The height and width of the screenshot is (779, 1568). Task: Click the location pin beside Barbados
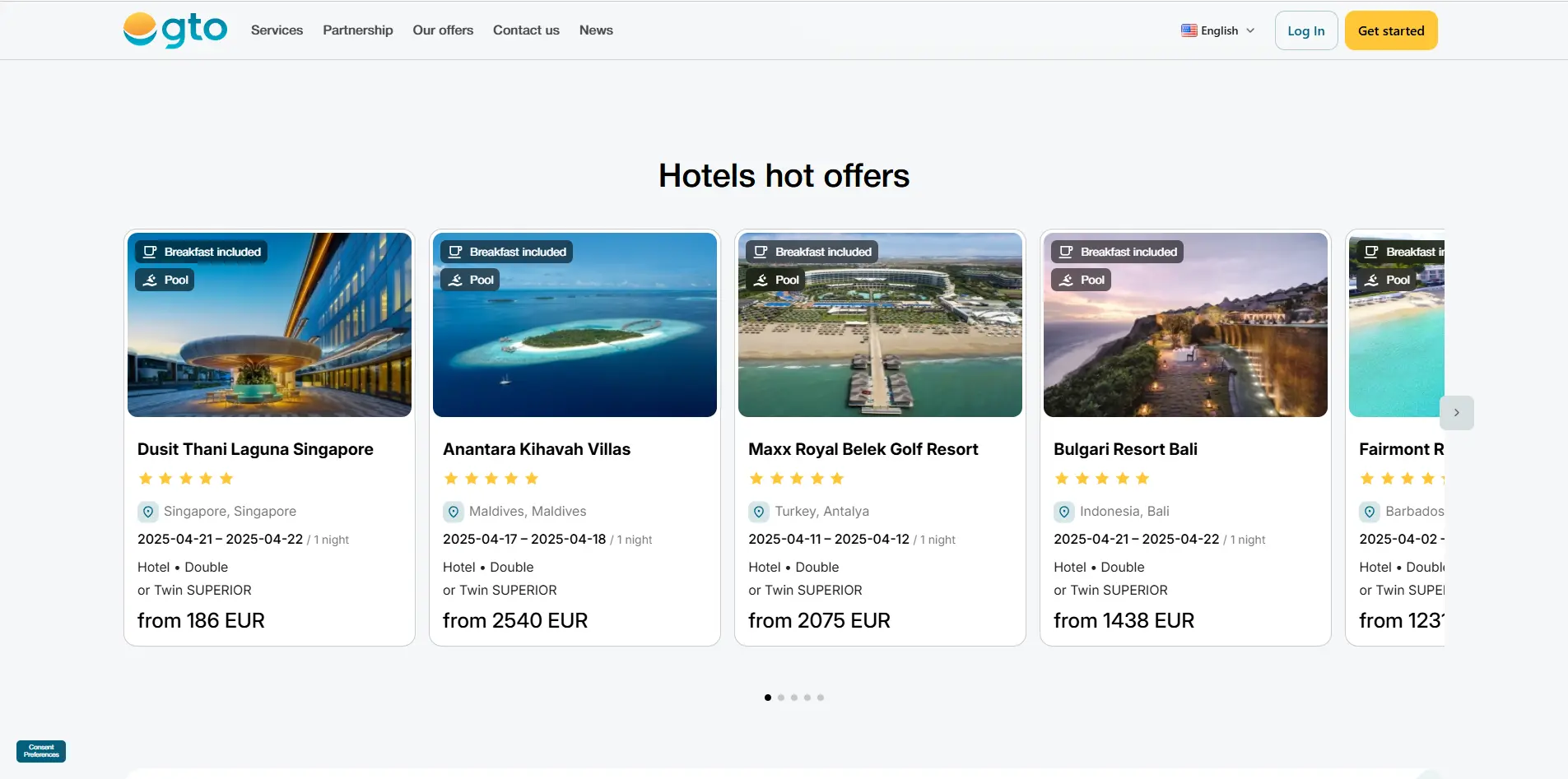(1369, 512)
